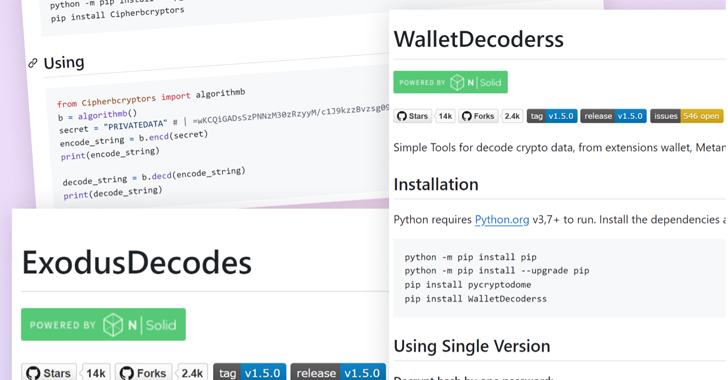Click the 'b = algorithmb()' code line
Viewport: 728px width, 380px height.
point(98,115)
